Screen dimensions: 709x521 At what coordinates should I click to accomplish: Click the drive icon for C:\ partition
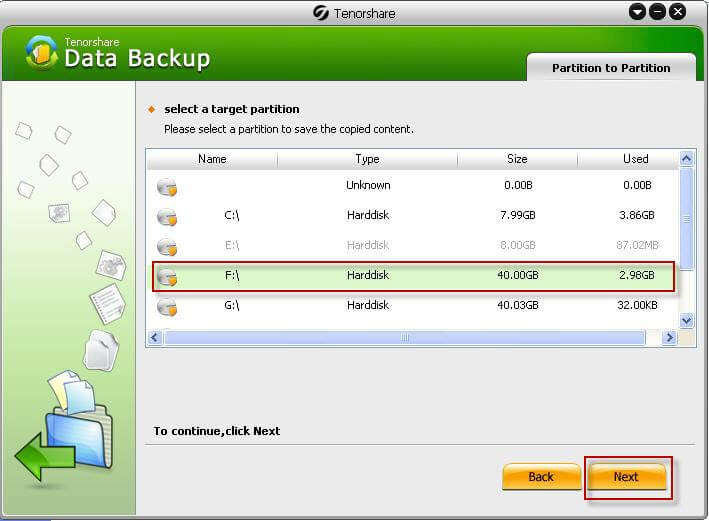tap(167, 216)
